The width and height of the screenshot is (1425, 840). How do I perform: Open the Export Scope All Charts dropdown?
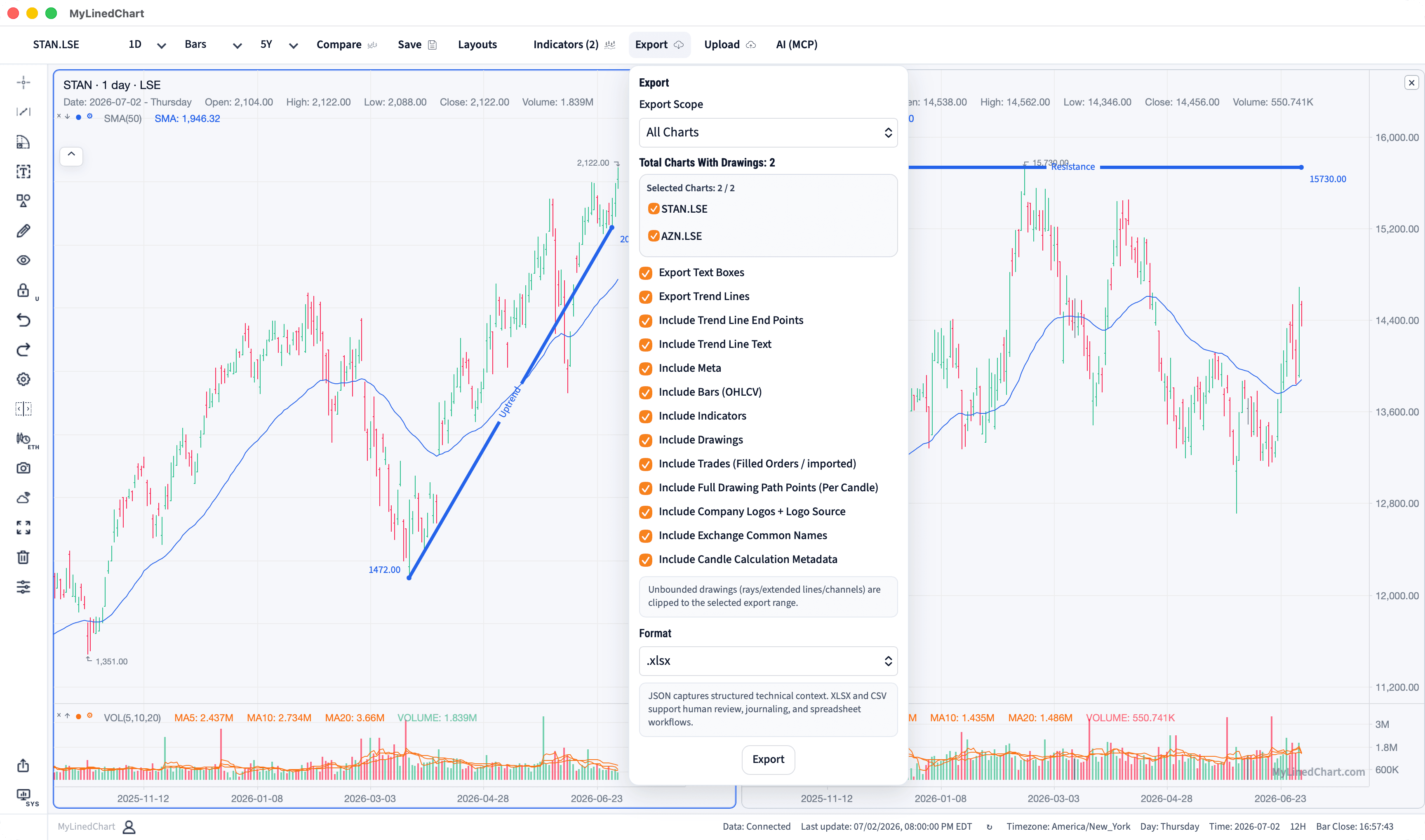[768, 132]
